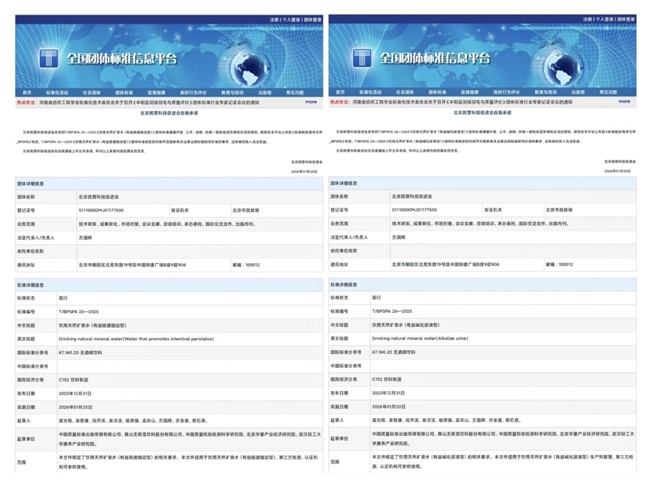The width and height of the screenshot is (650, 486).
Task: Select 团体标准 in right page navigation
Action: pos(437,92)
